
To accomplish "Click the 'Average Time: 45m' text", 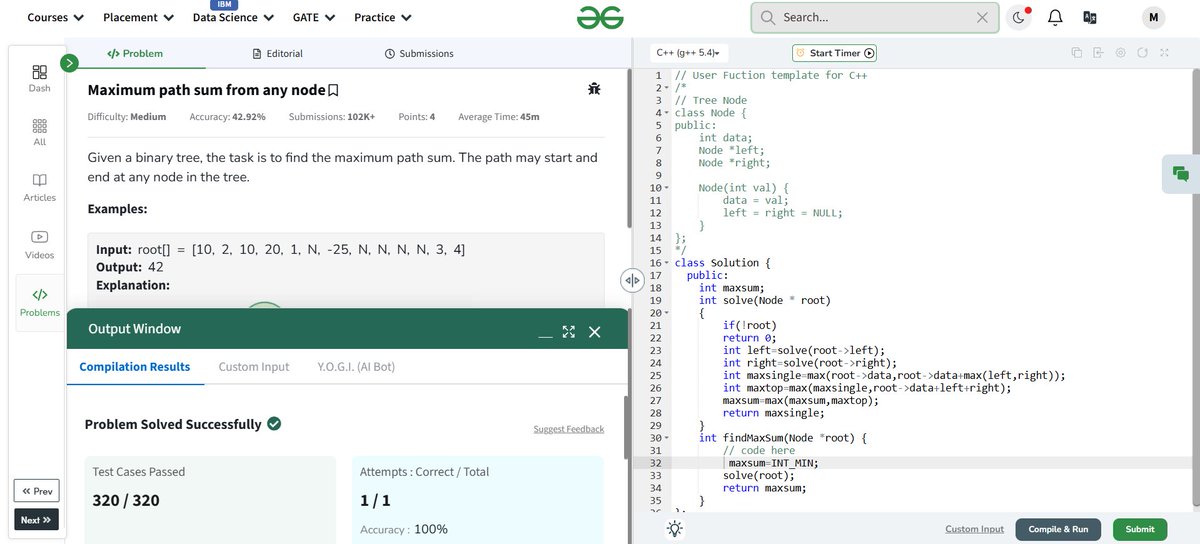I will tap(498, 117).
